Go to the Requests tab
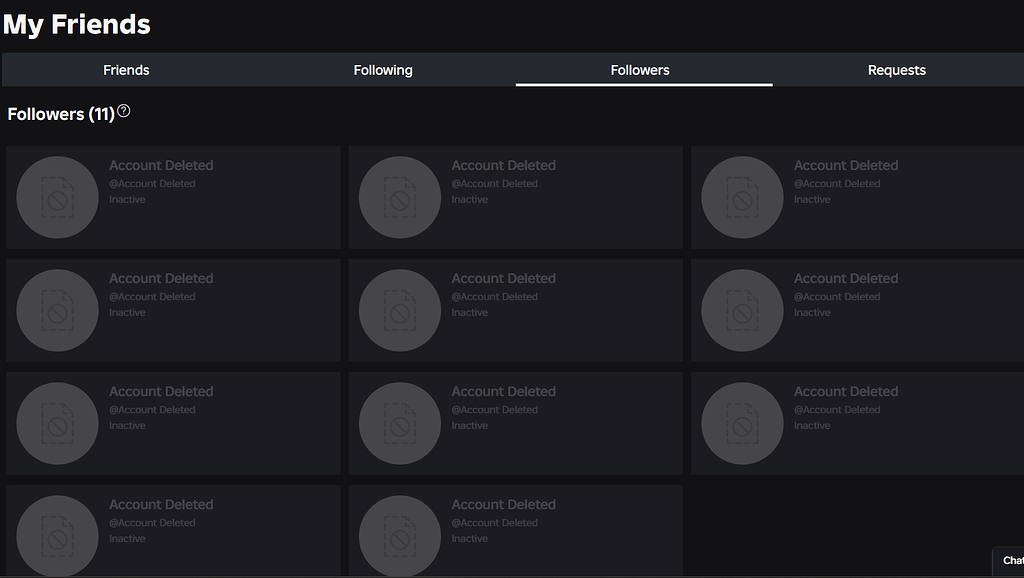The width and height of the screenshot is (1024, 578). 897,70
